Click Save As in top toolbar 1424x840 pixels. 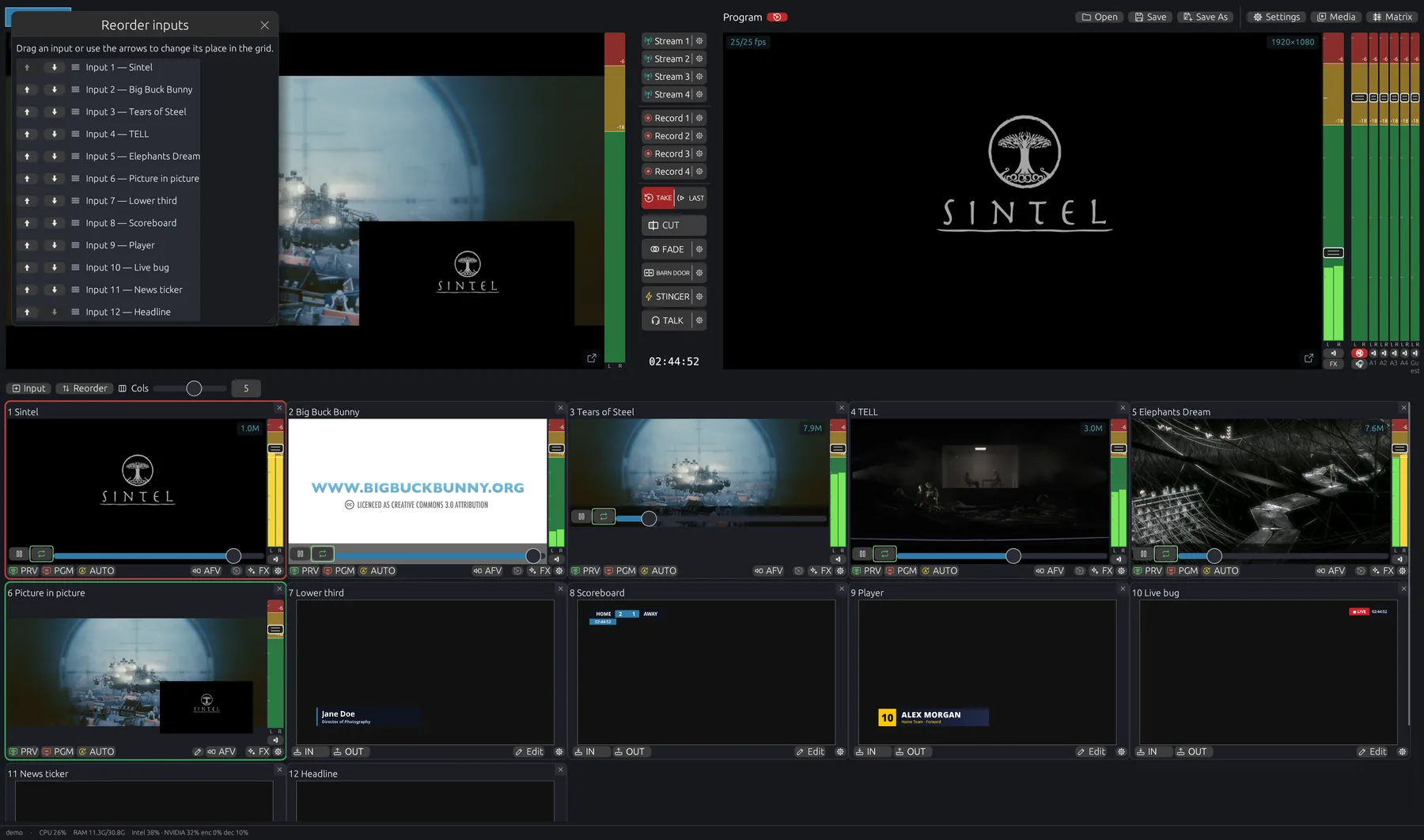coord(1206,17)
